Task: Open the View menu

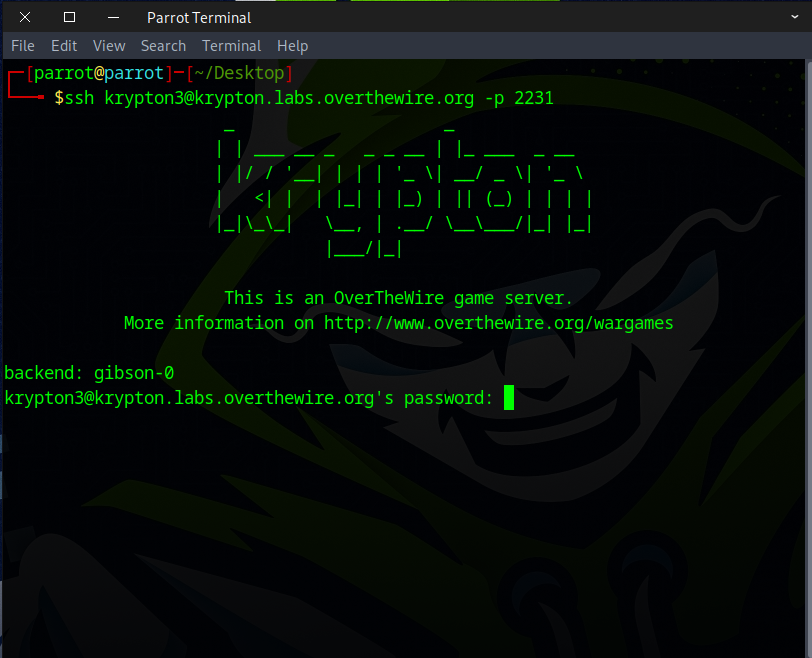Action: [x=109, y=46]
